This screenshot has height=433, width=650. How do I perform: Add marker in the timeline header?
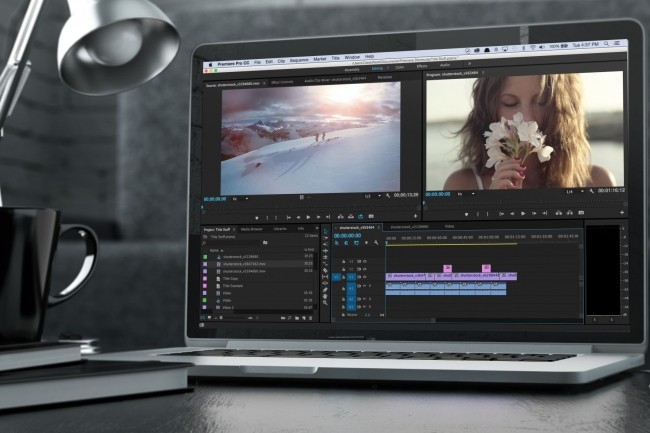tap(366, 243)
